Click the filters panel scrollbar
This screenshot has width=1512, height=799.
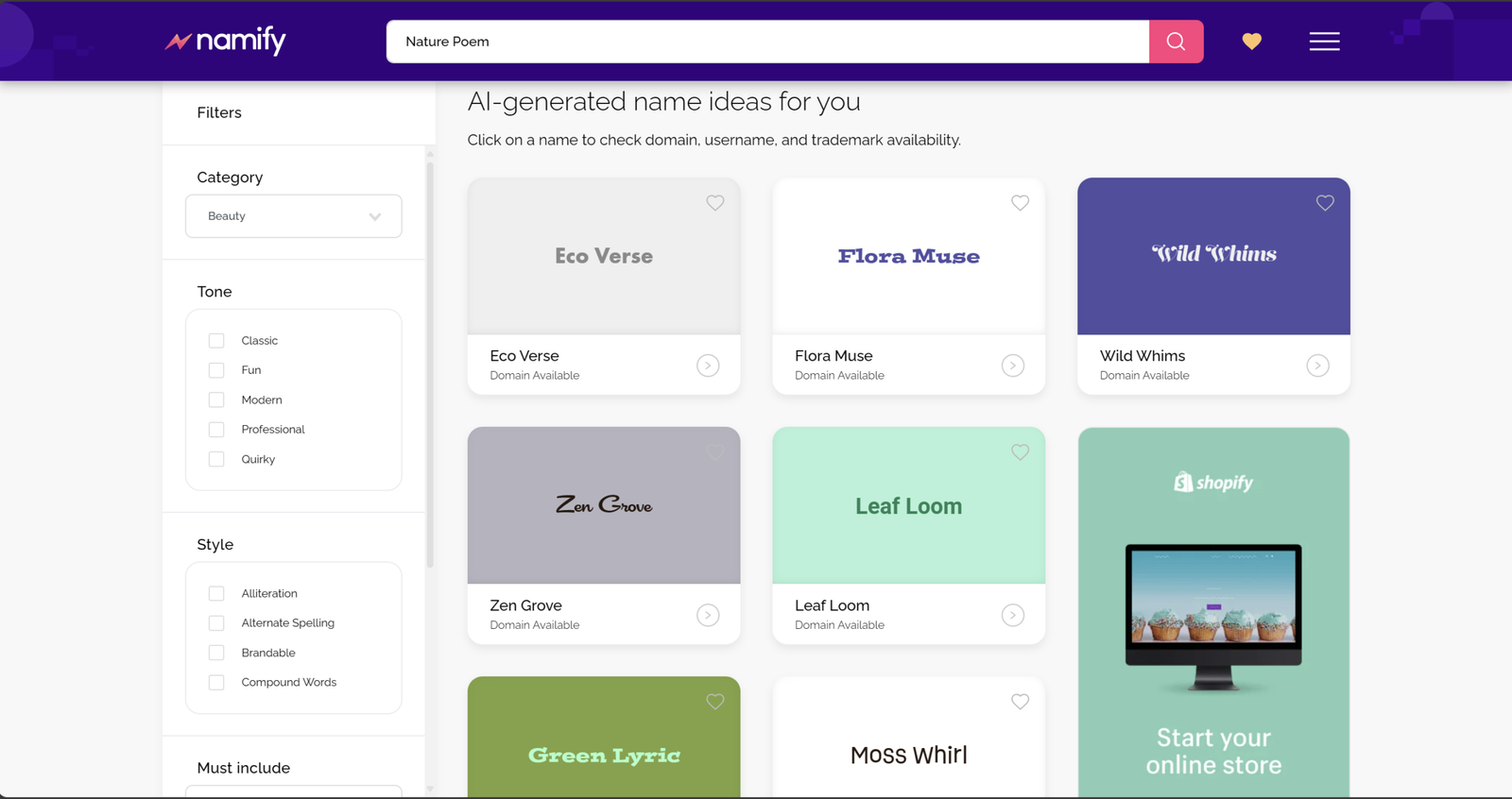[x=430, y=365]
